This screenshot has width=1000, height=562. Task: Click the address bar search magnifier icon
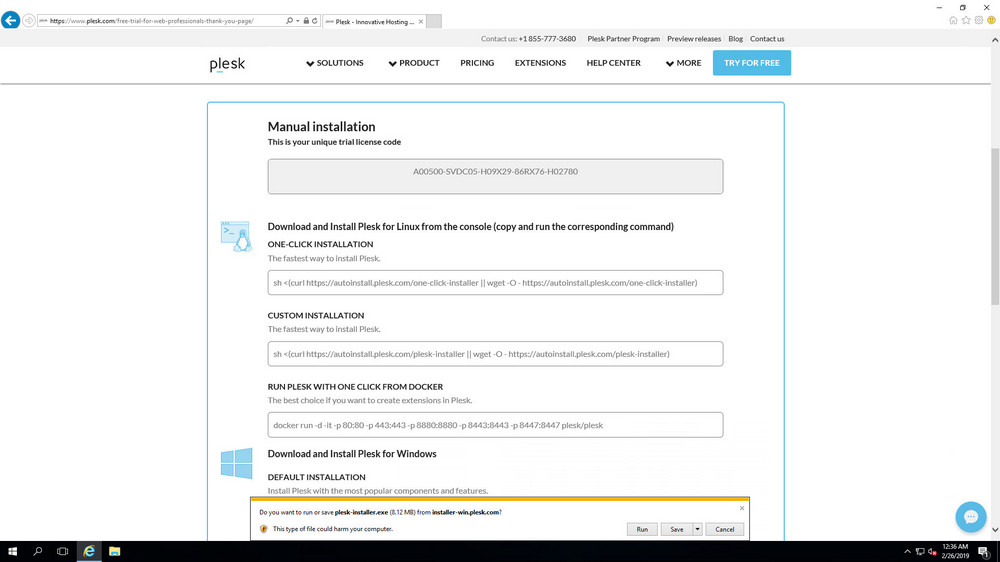click(x=289, y=21)
